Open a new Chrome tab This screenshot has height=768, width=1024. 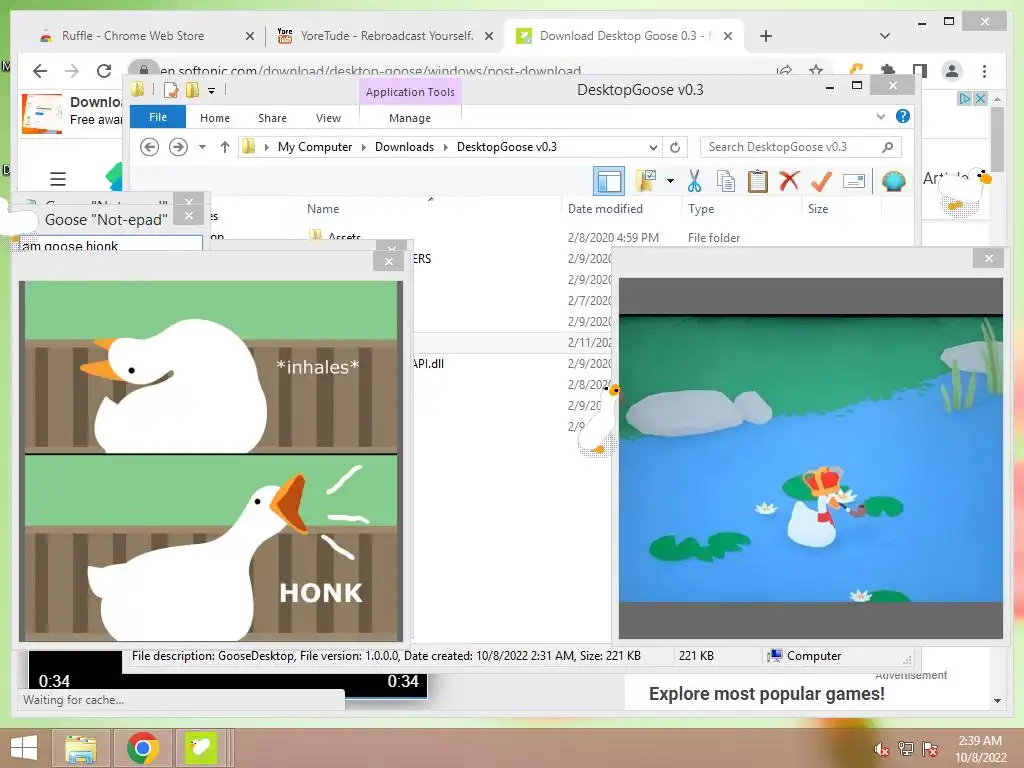coord(766,36)
